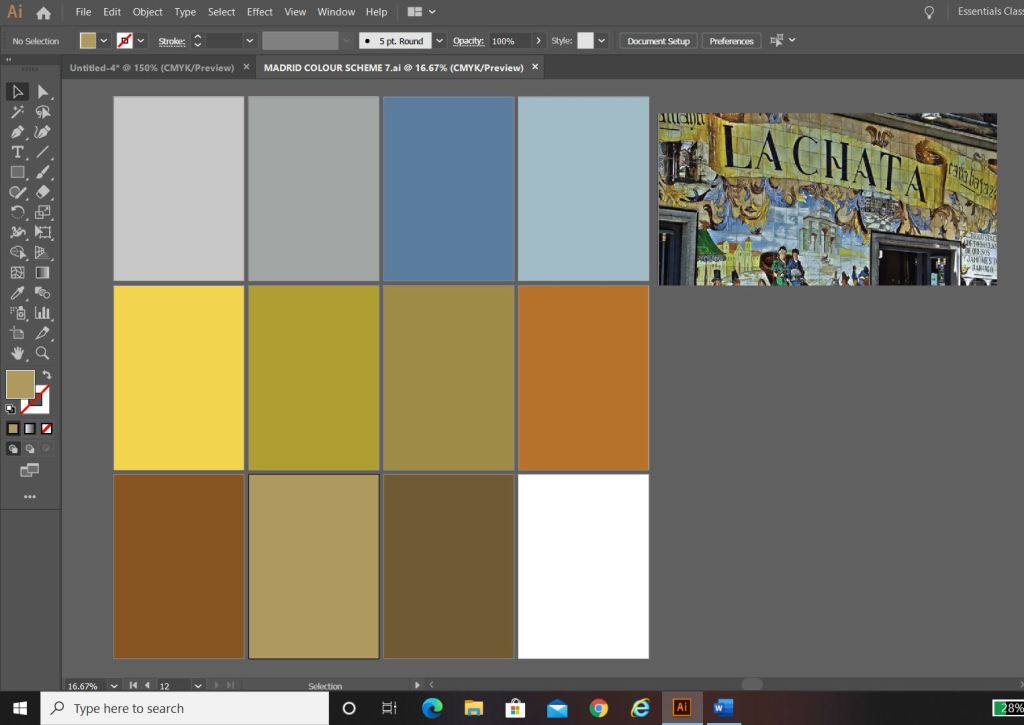Choose the Direct Selection tool

[43, 92]
